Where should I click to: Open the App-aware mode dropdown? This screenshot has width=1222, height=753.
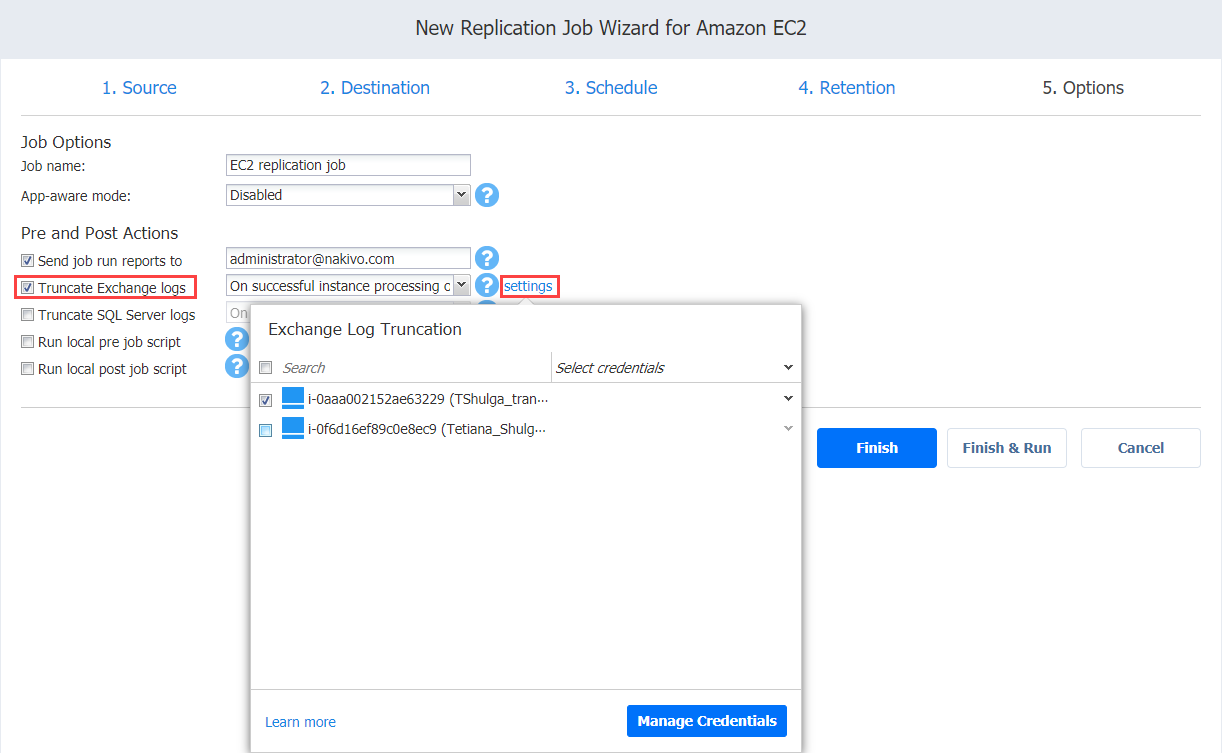tap(349, 195)
